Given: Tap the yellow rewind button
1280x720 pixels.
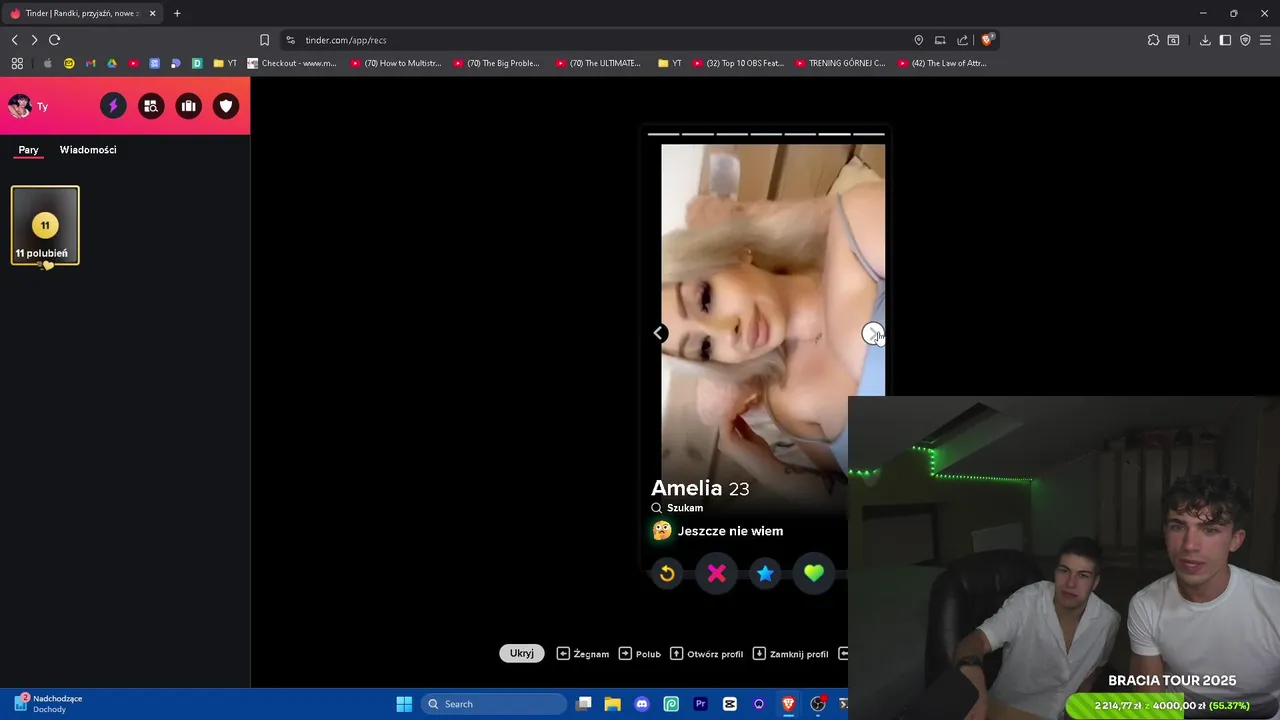Looking at the screenshot, I should pyautogui.click(x=667, y=573).
